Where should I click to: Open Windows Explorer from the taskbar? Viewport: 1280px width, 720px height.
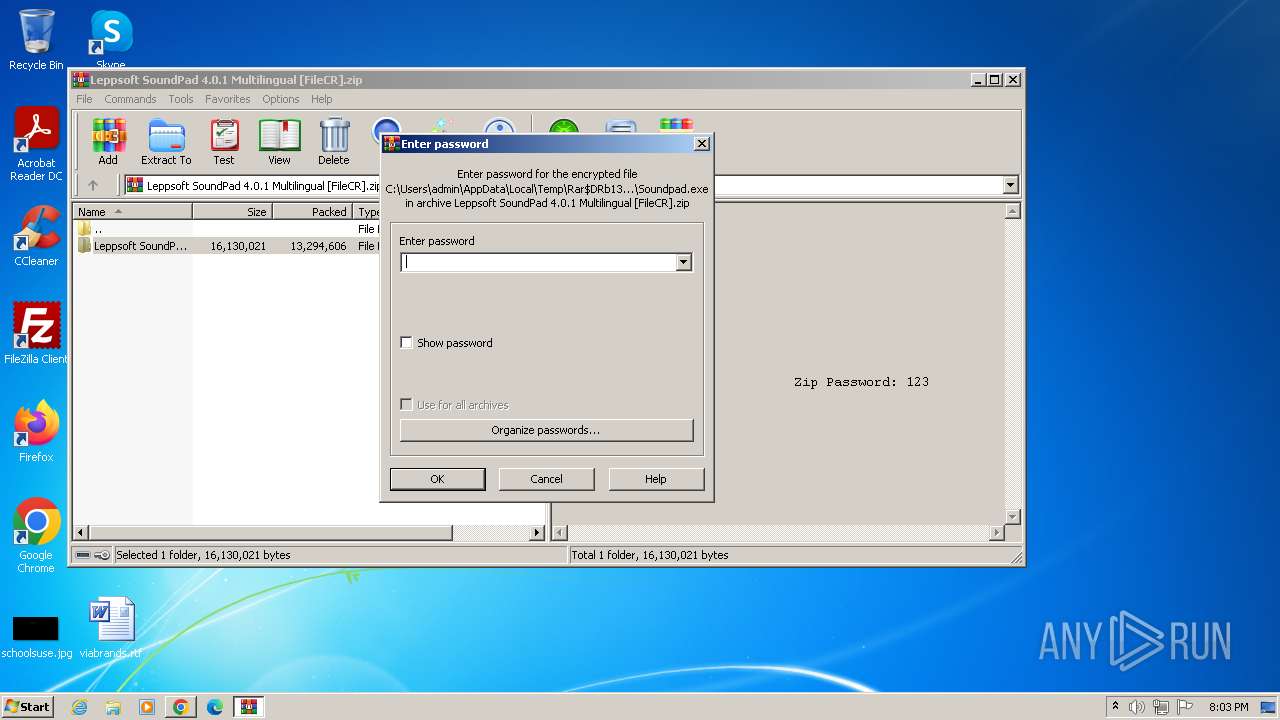click(113, 707)
